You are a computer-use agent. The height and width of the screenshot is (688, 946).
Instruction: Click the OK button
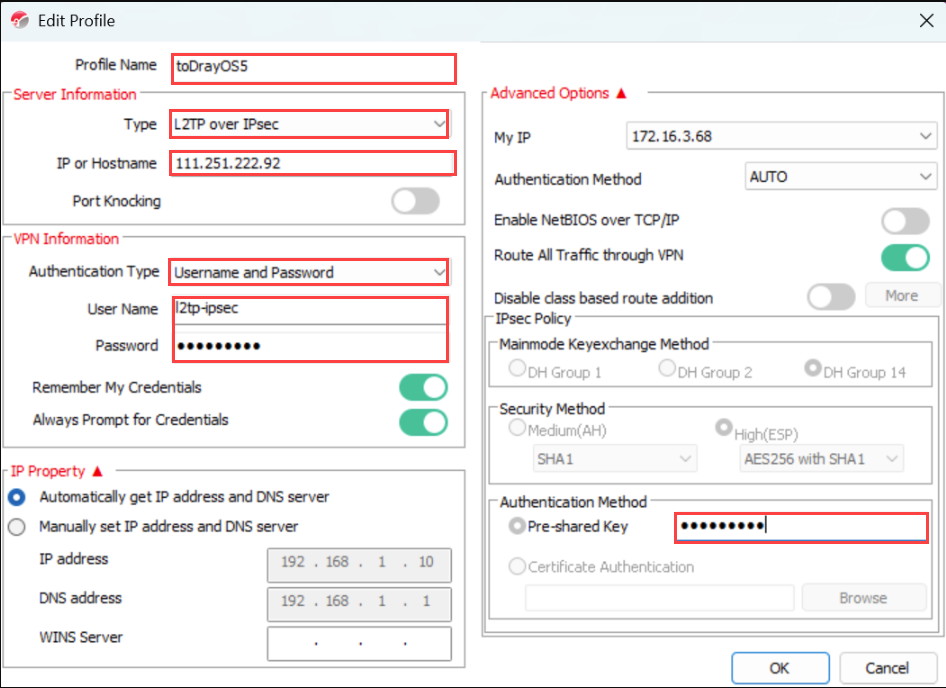pyautogui.click(x=780, y=668)
